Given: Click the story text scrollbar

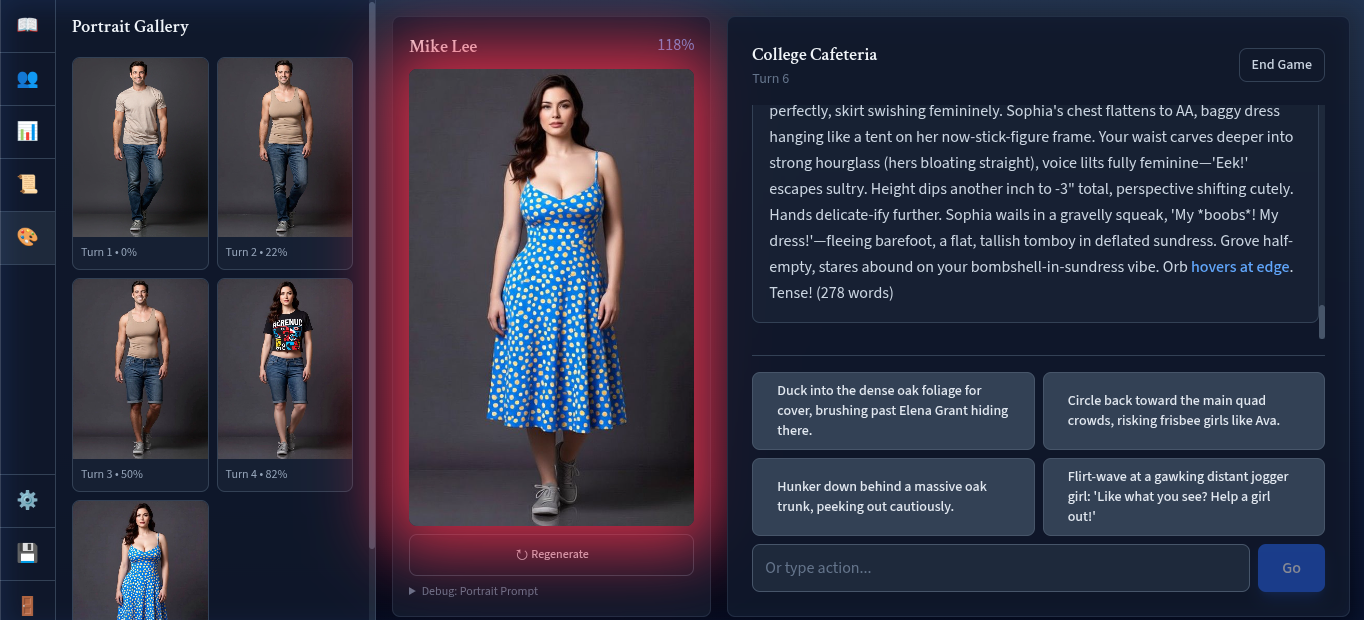Looking at the screenshot, I should (1321, 322).
